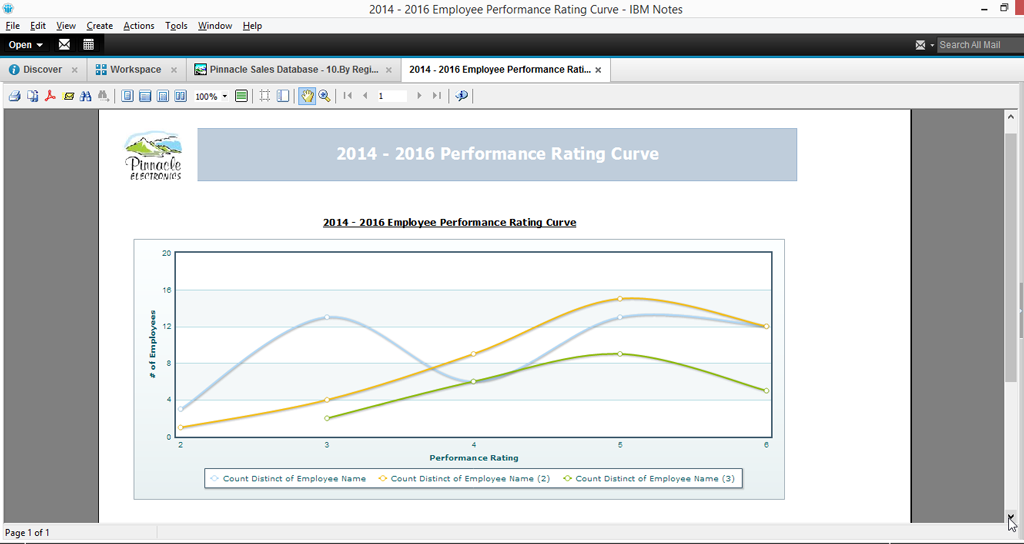Image resolution: width=1024 pixels, height=544 pixels.
Task: Open the Mail envelope icon beside Open
Action: pyautogui.click(x=64, y=45)
